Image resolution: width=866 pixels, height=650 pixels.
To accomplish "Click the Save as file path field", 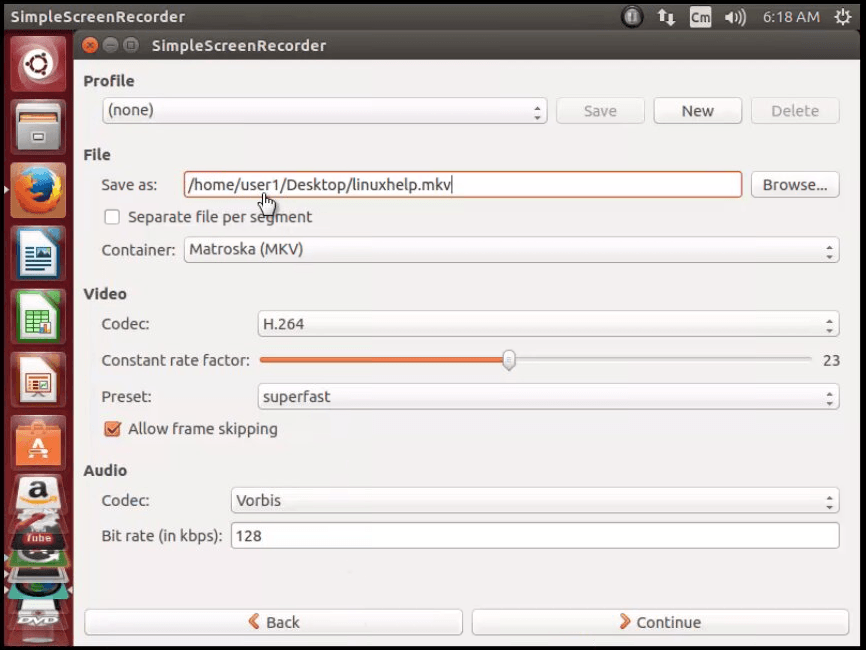I will click(x=463, y=184).
